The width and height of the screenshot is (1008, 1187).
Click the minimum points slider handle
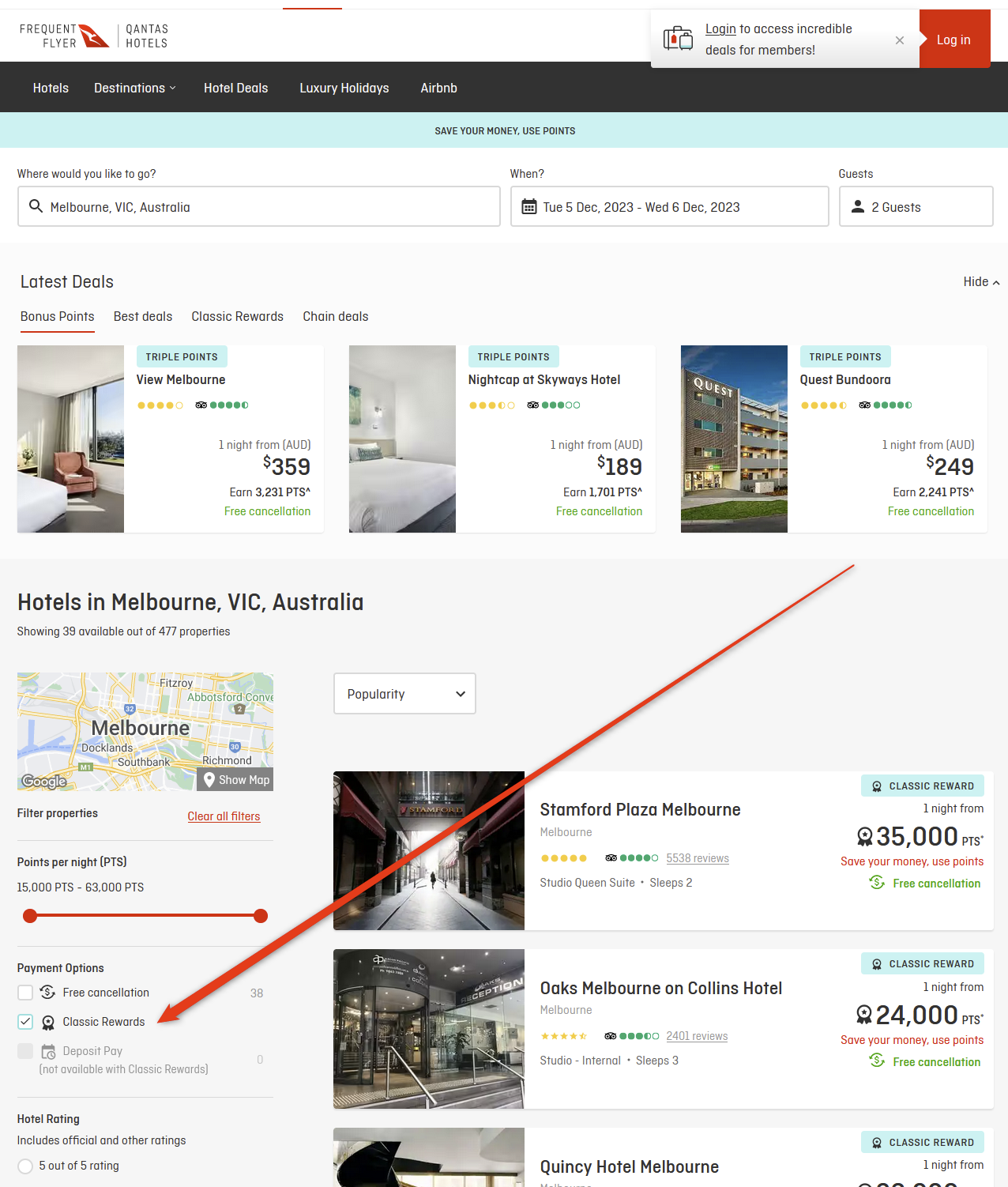pos(30,916)
